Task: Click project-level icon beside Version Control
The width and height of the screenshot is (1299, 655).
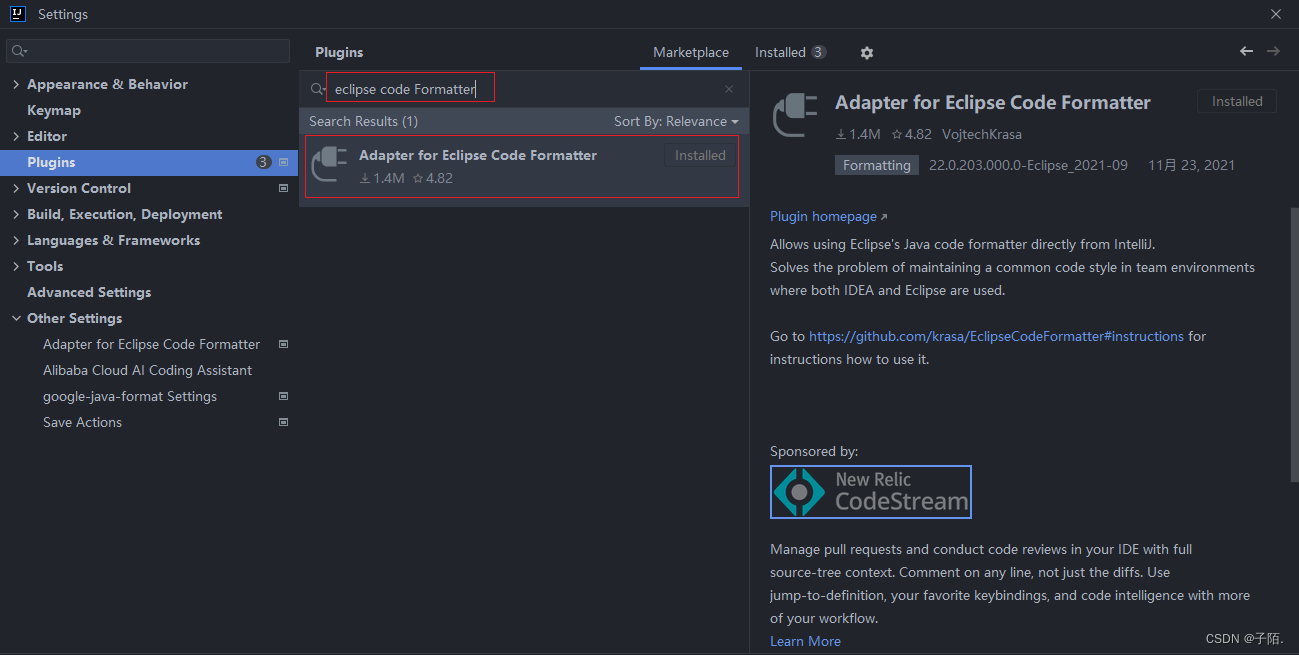Action: [x=283, y=188]
